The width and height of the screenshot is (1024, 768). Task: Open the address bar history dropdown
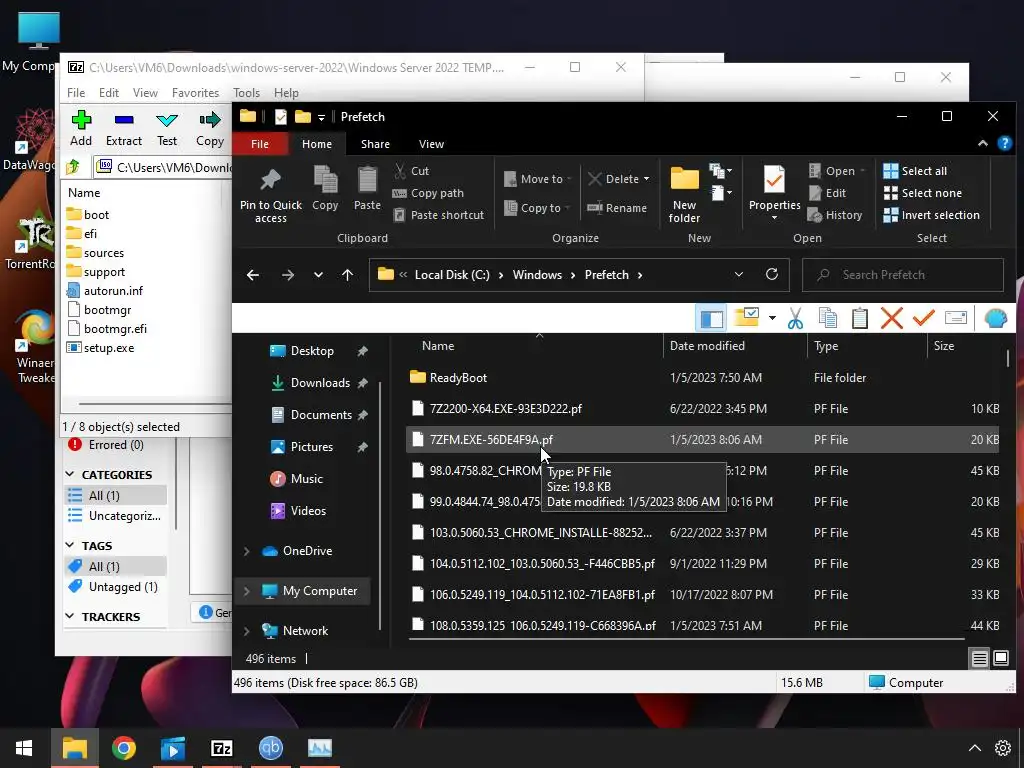(x=739, y=274)
